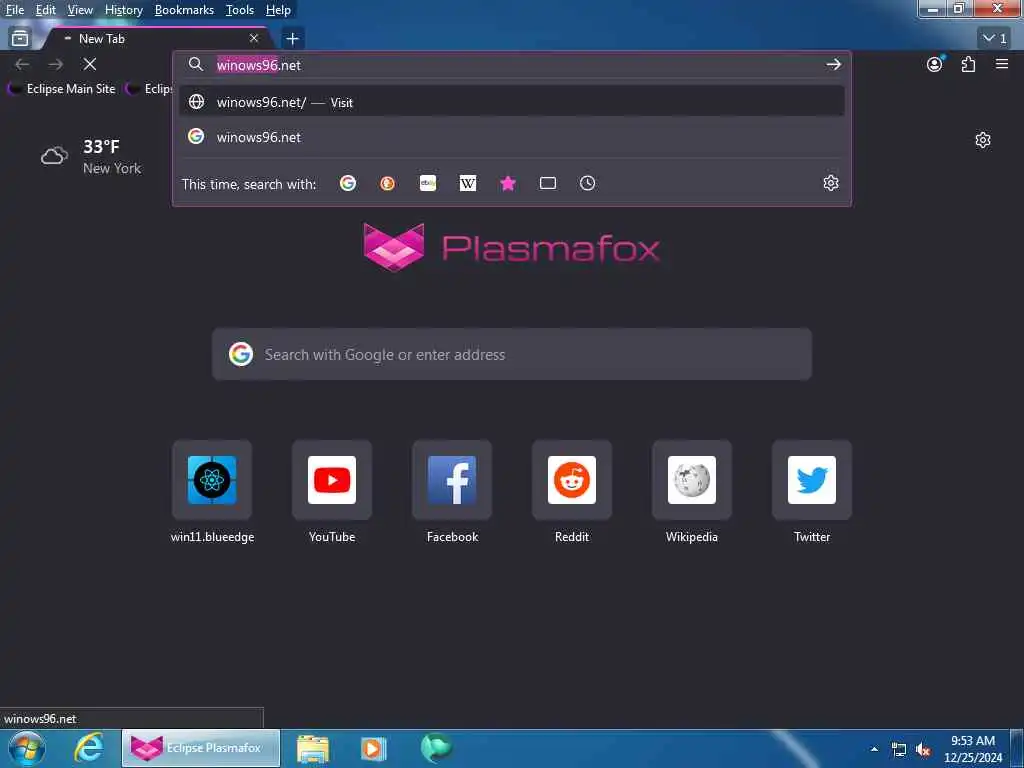Image resolution: width=1024 pixels, height=768 pixels.
Task: Click the address bar containing winows96.net
Action: 511,65
